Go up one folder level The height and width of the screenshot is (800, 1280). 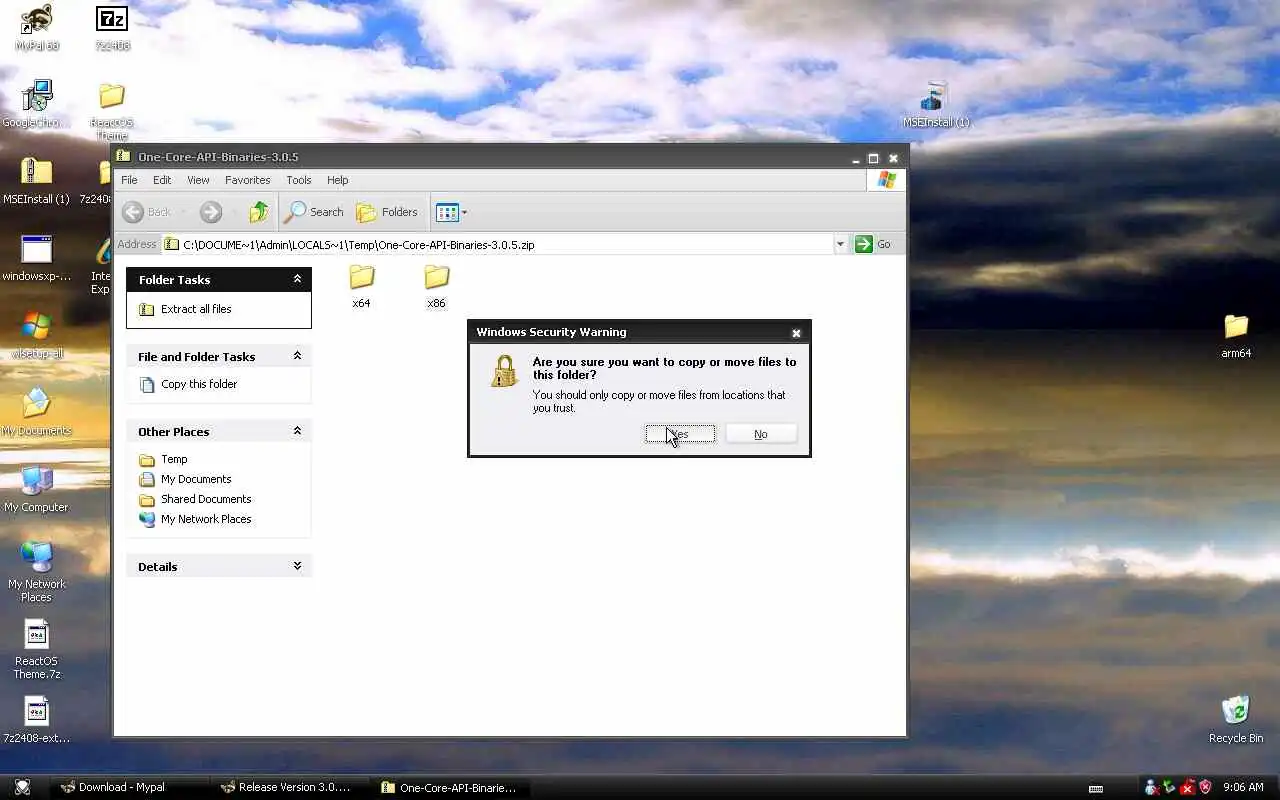click(259, 212)
